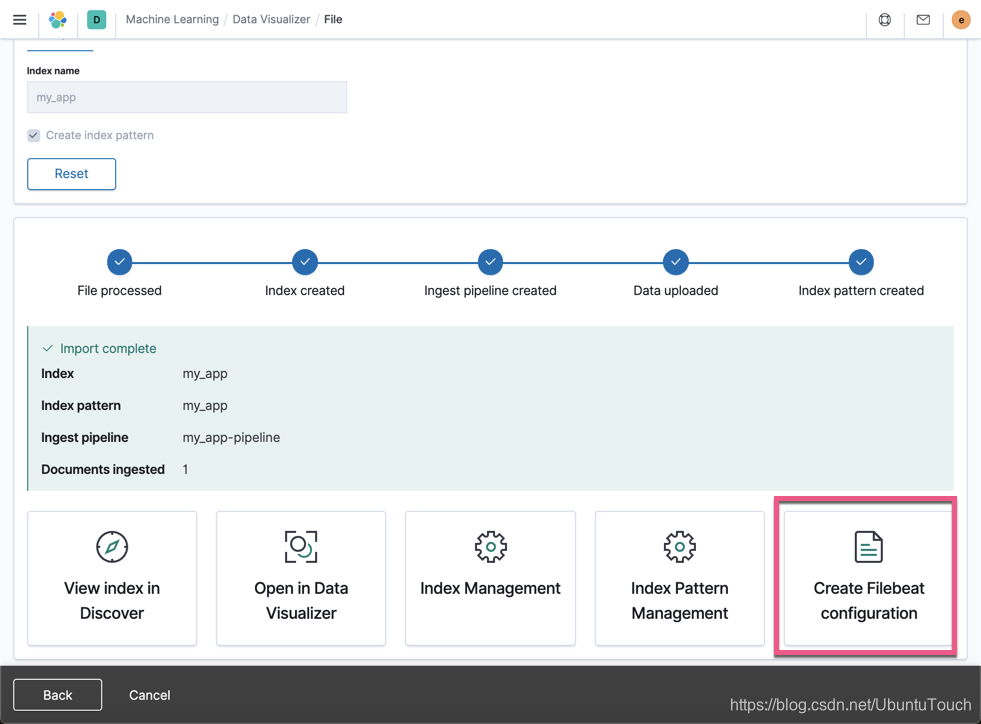Go to Data Visualizer breadcrumb

pos(271,19)
